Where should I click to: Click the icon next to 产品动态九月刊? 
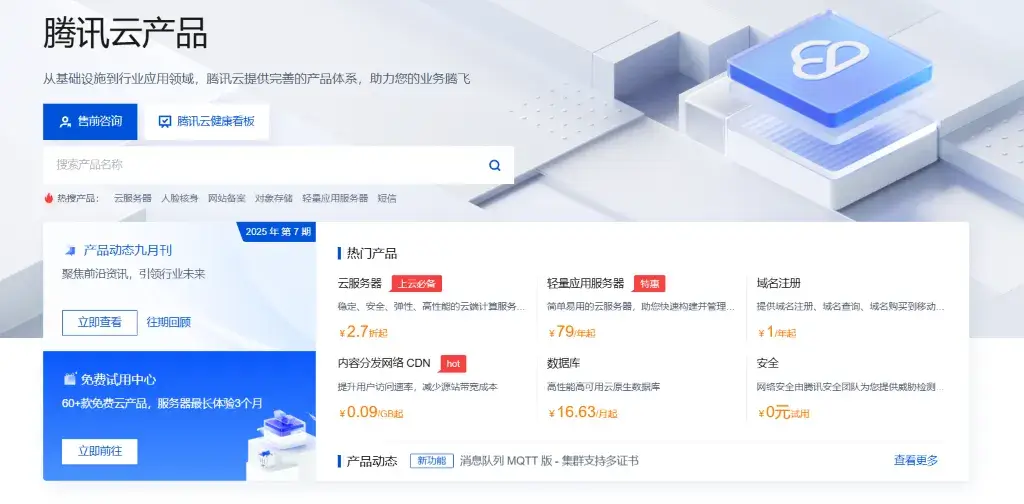[x=71, y=250]
